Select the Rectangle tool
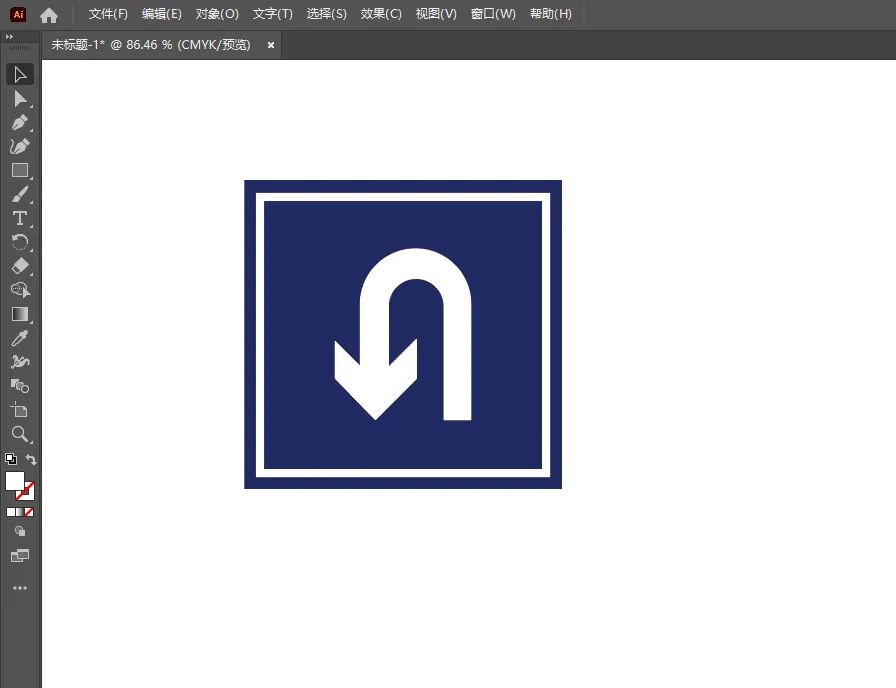 (20, 171)
